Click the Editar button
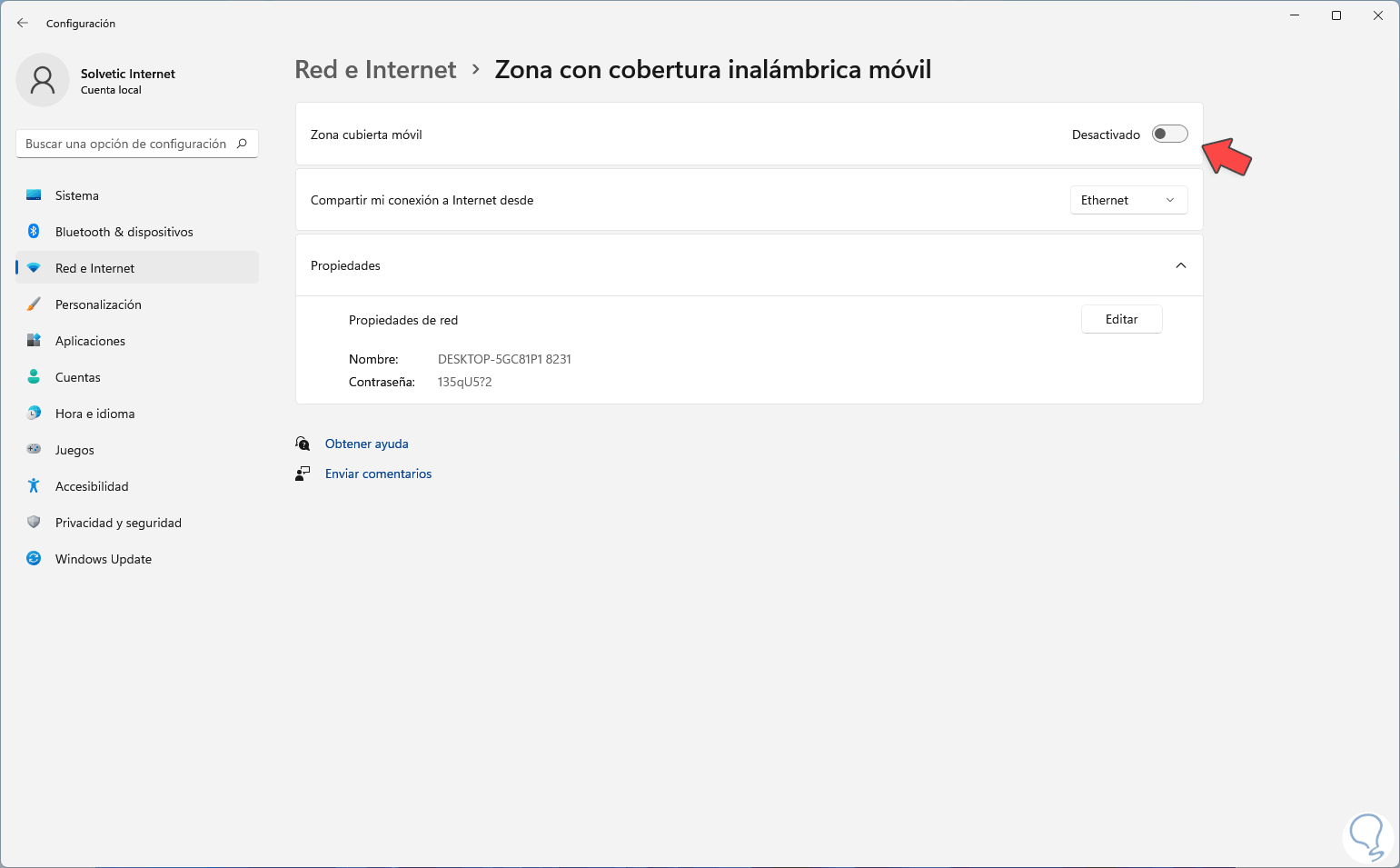 pyautogui.click(x=1121, y=319)
